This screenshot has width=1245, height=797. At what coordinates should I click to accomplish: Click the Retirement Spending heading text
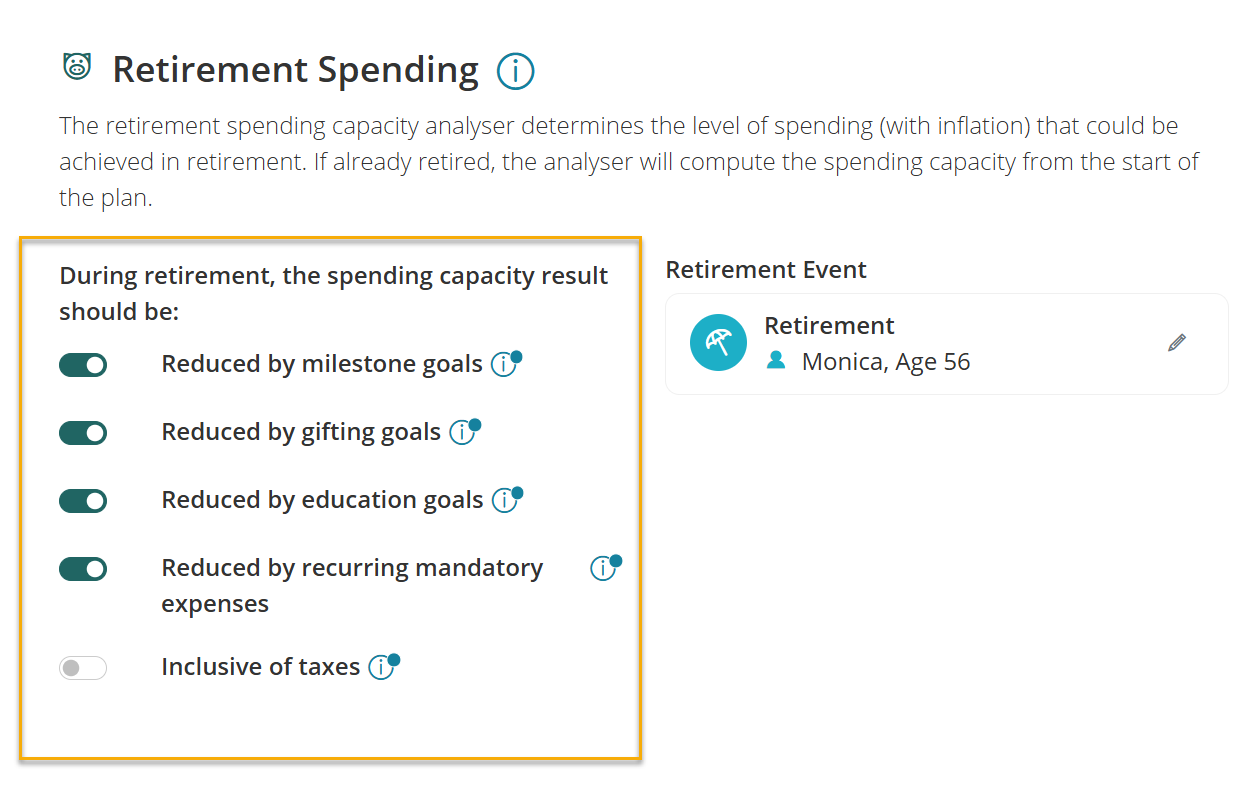point(295,70)
